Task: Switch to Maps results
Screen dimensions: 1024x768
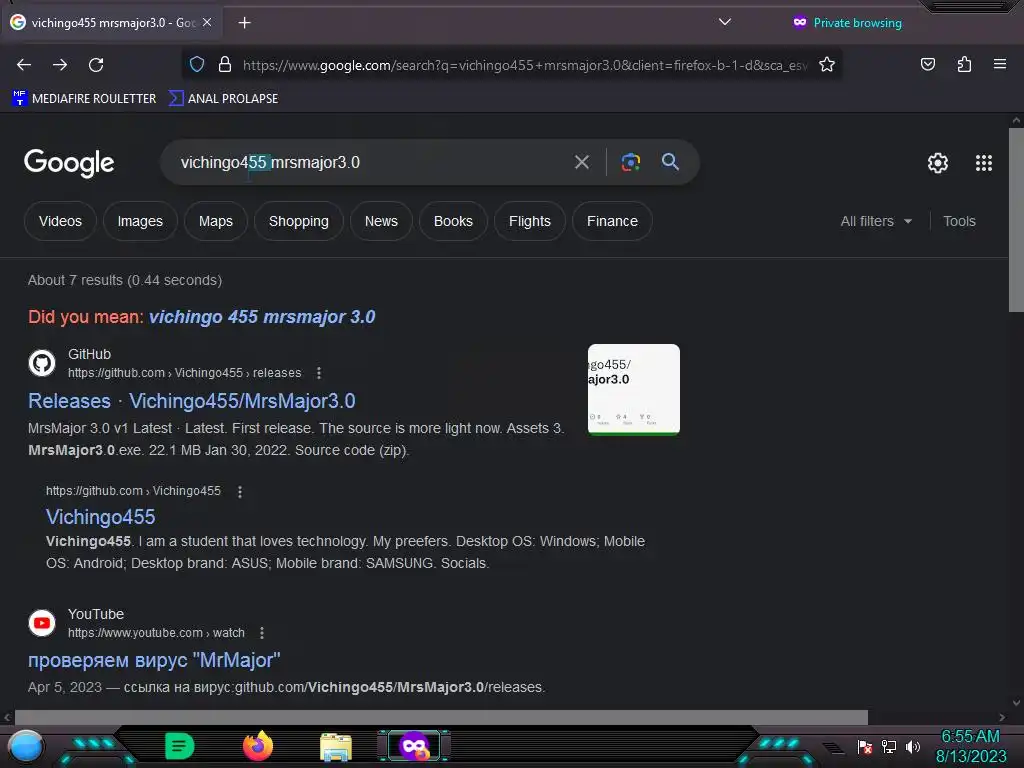Action: 216,221
